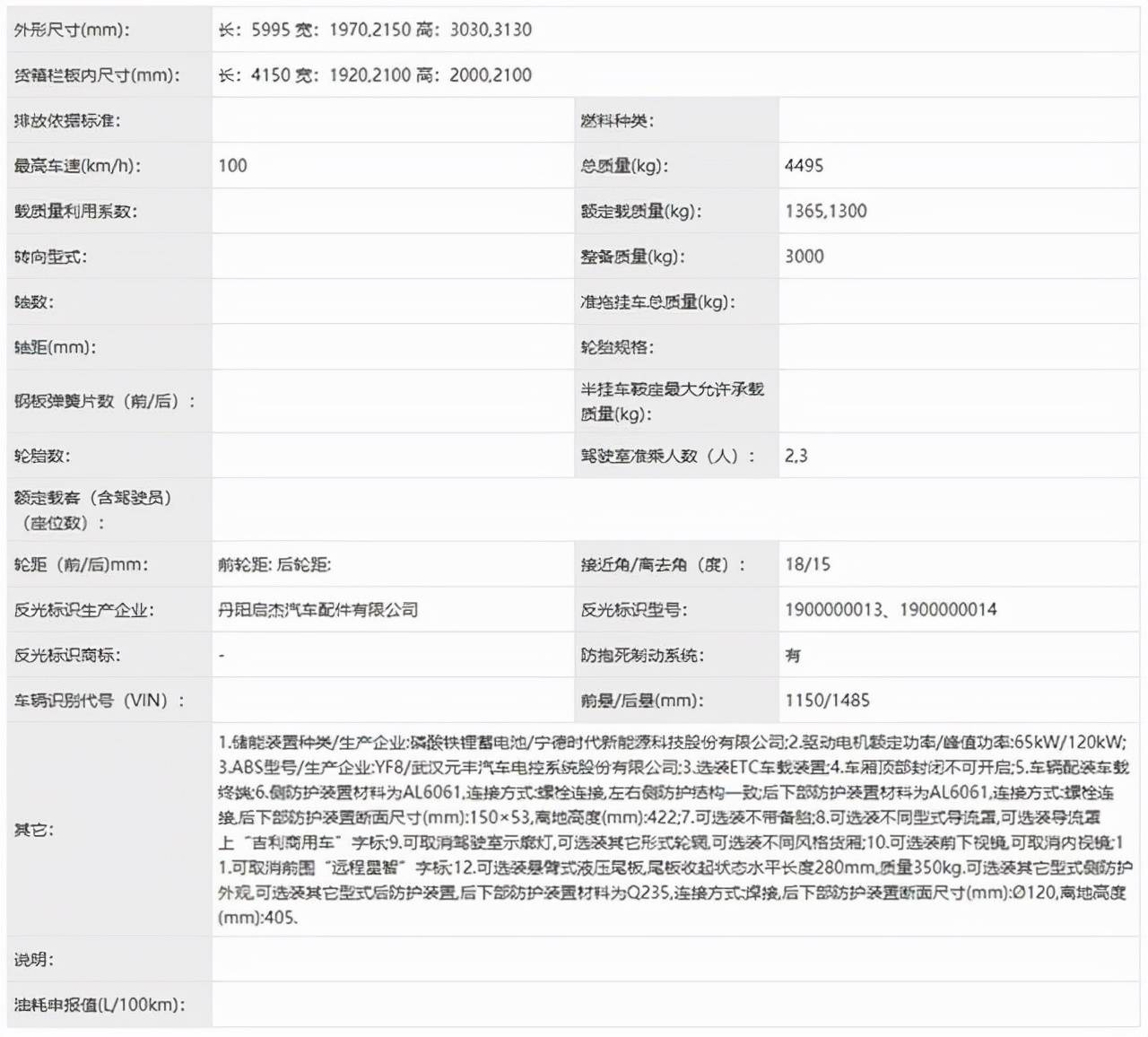Click the 车辆识别代号 (VIN) label
1148x1037 pixels.
(x=99, y=701)
